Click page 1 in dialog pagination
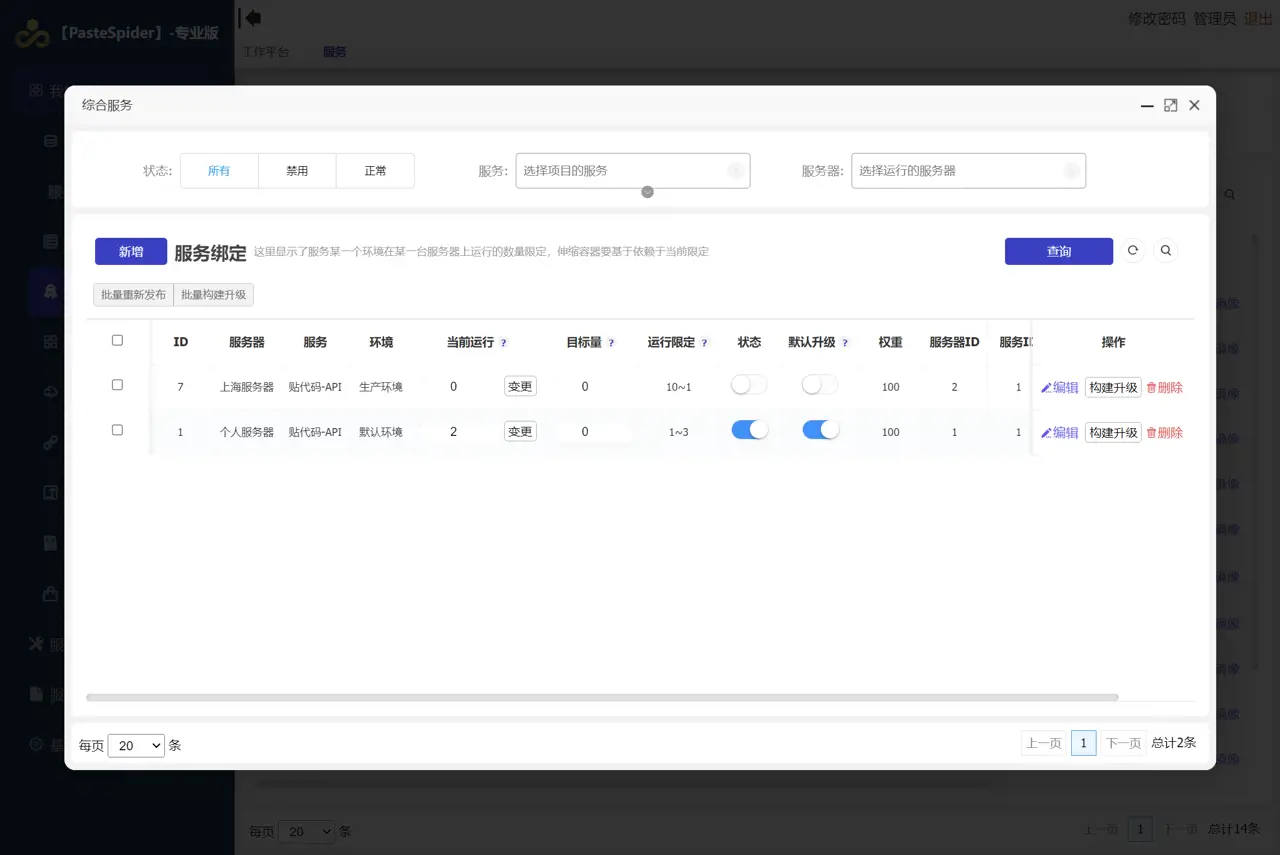Viewport: 1280px width, 855px height. pos(1083,743)
